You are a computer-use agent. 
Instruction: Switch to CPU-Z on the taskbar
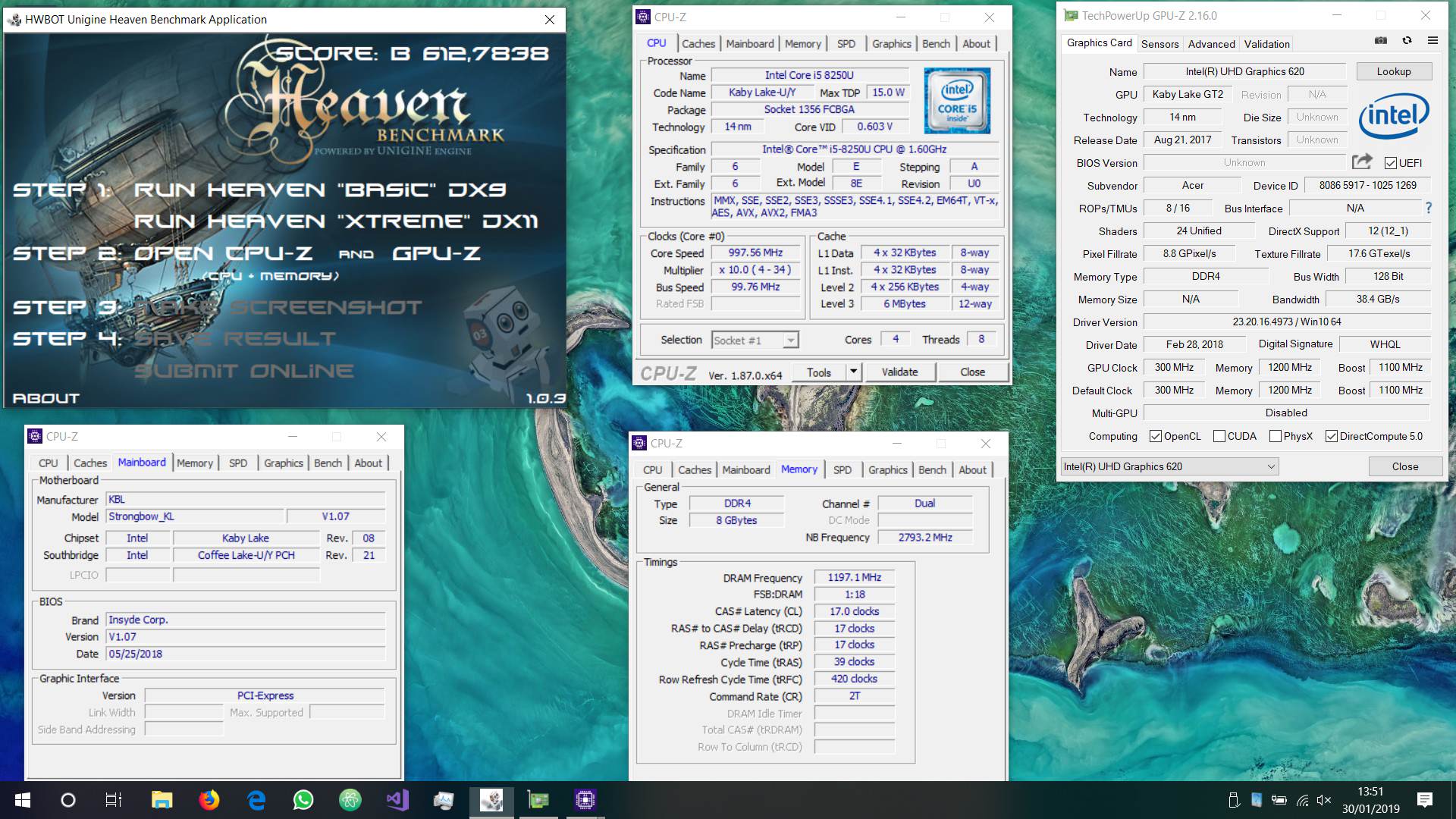[x=585, y=800]
